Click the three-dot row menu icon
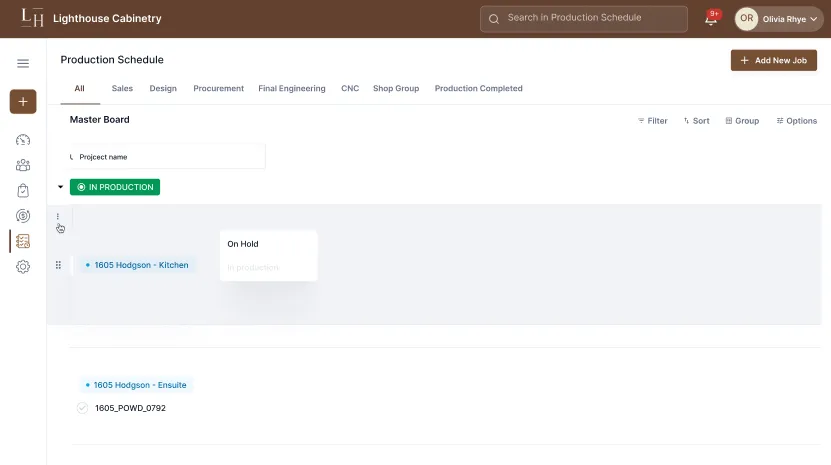The width and height of the screenshot is (831, 465). [x=58, y=217]
